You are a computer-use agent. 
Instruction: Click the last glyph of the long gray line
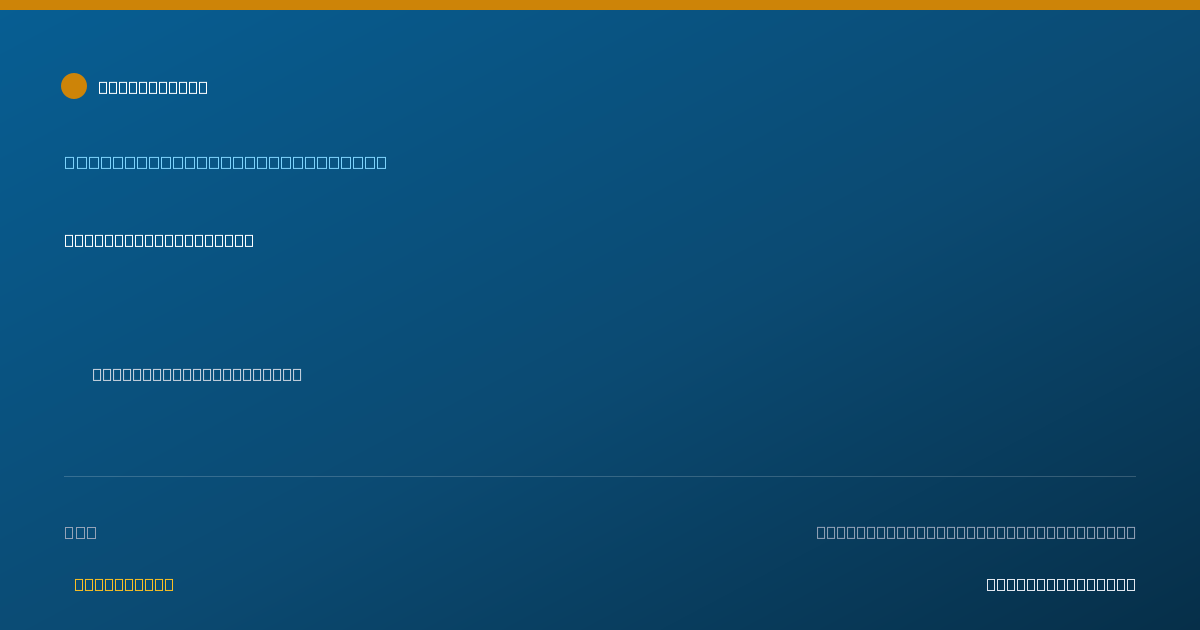(x=1131, y=532)
